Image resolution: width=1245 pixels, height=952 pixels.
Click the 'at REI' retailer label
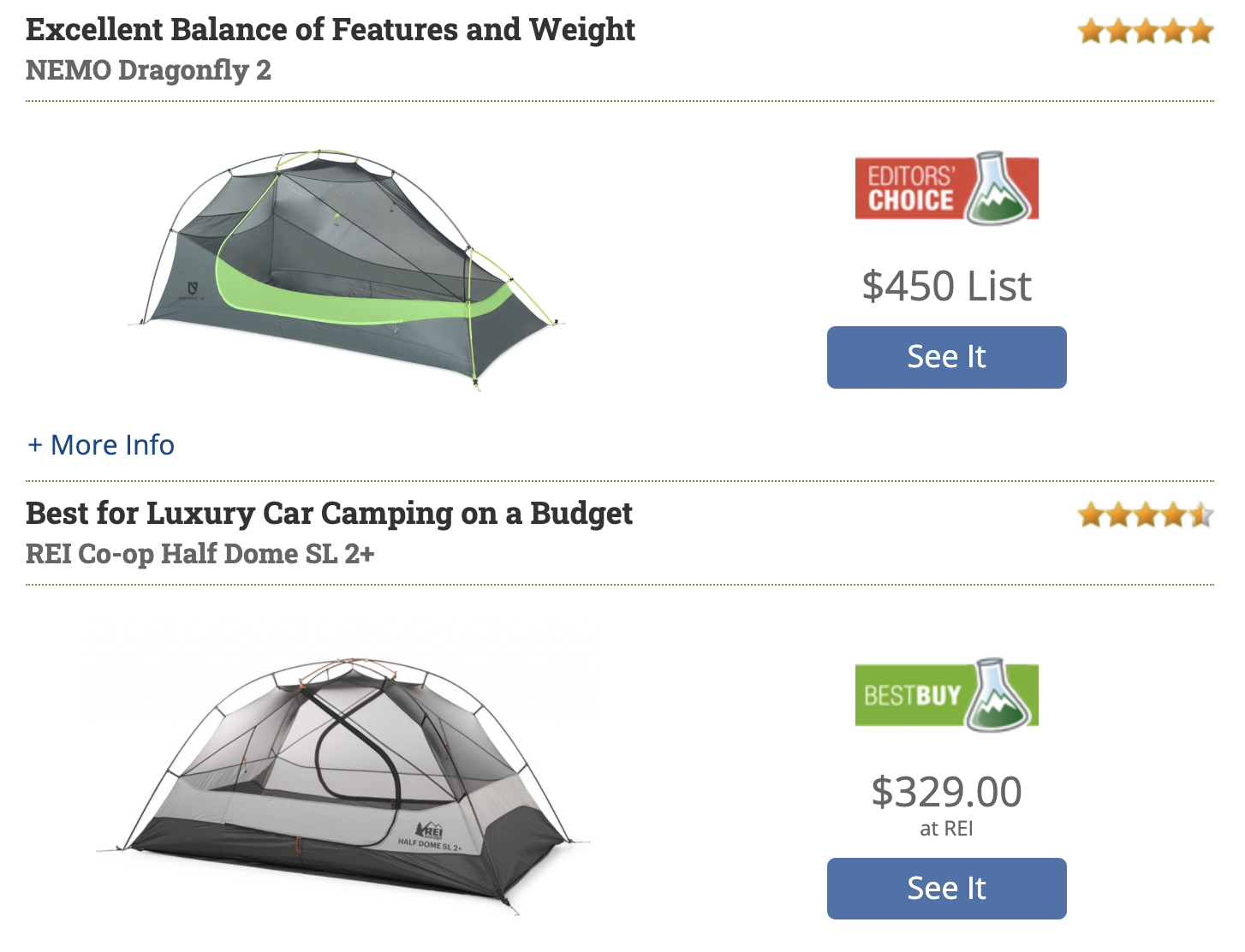[x=946, y=829]
